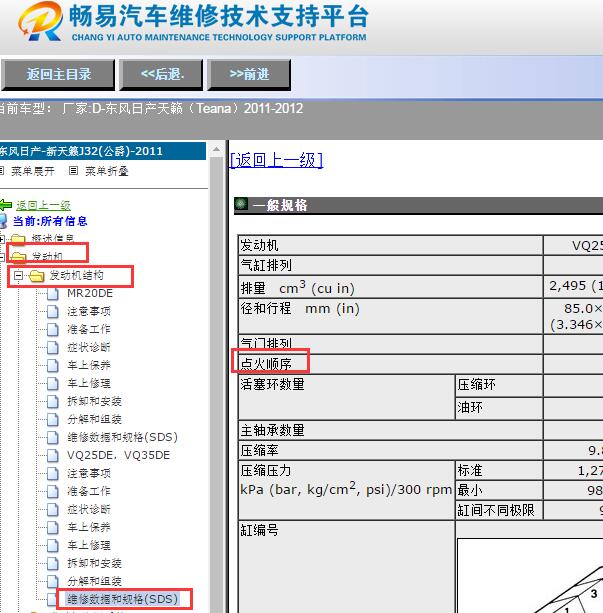Image resolution: width=603 pixels, height=613 pixels.
Task: Click the page icon beside VQ25DE, VQ35DE
Action: pyautogui.click(x=53, y=455)
